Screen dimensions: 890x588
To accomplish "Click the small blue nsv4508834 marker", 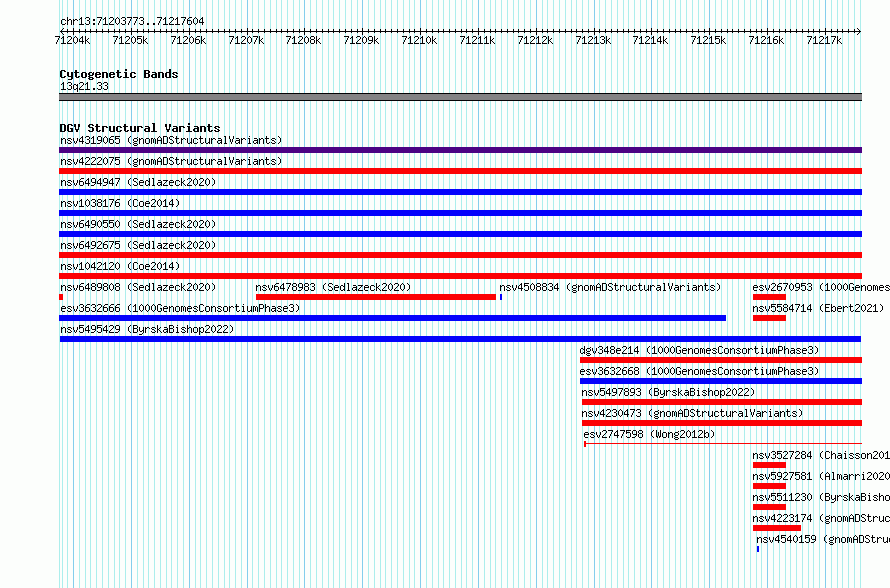I will (501, 297).
